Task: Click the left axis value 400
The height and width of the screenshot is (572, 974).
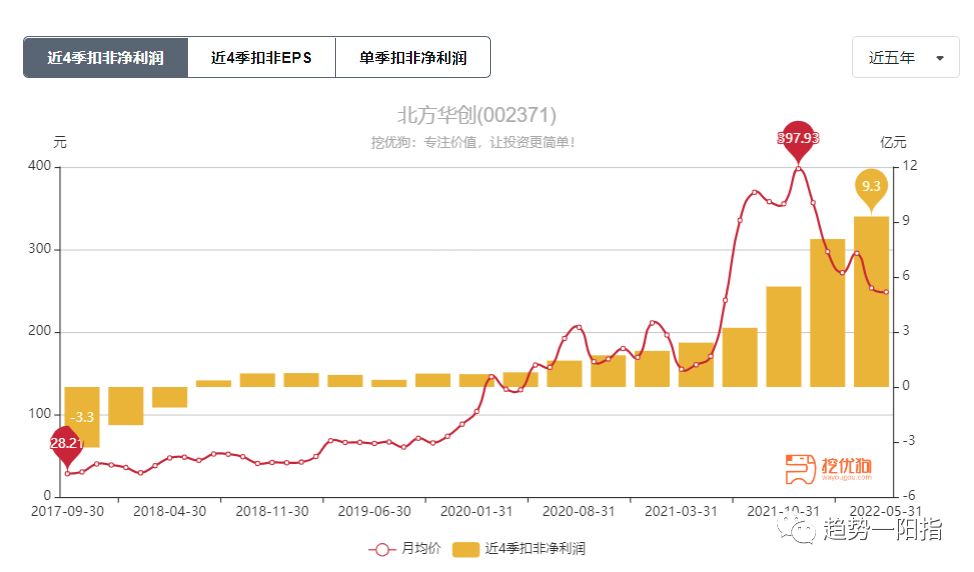Action: click(x=40, y=166)
